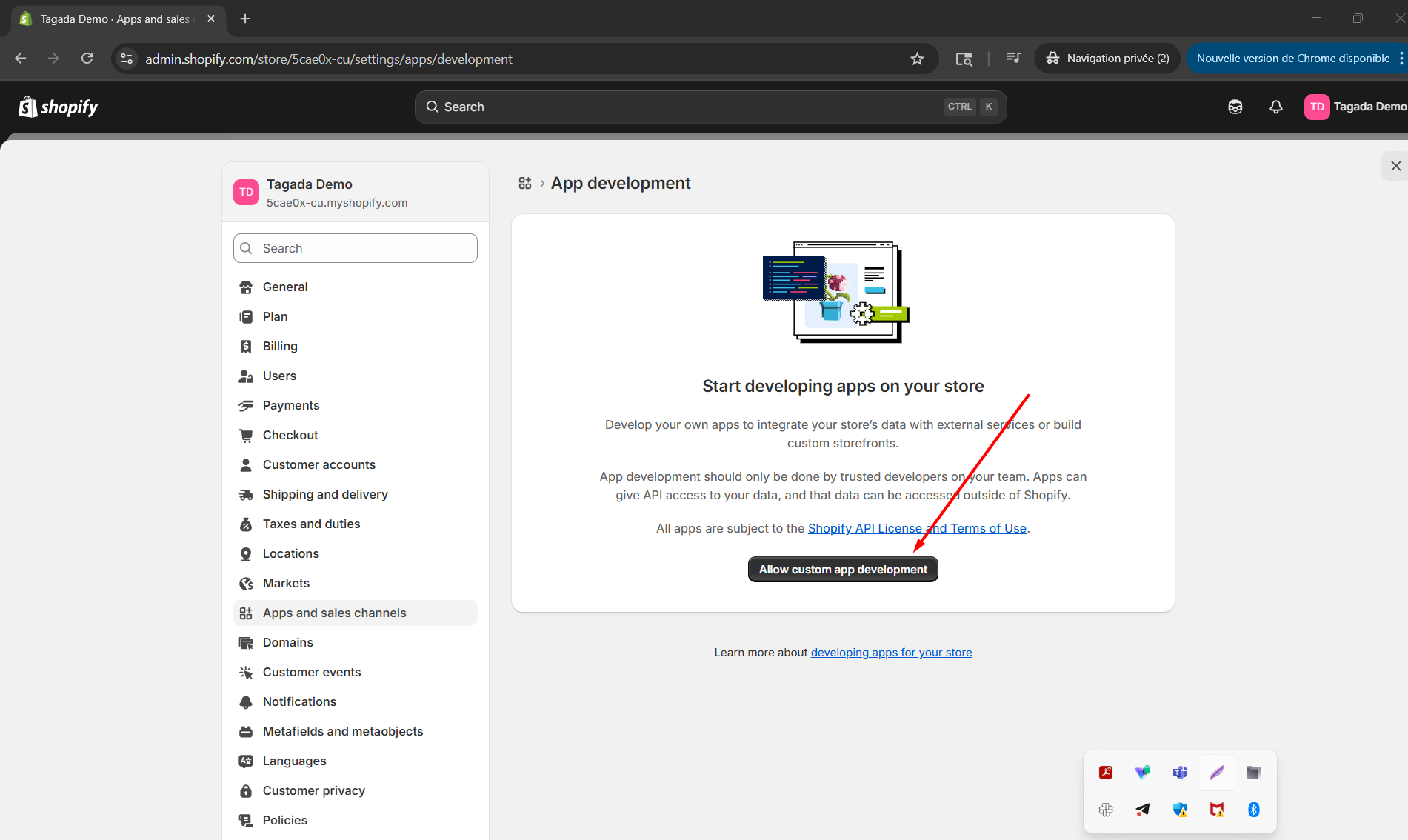This screenshot has height=840, width=1408.
Task: Open the folder icon in tray popup
Action: (1253, 773)
